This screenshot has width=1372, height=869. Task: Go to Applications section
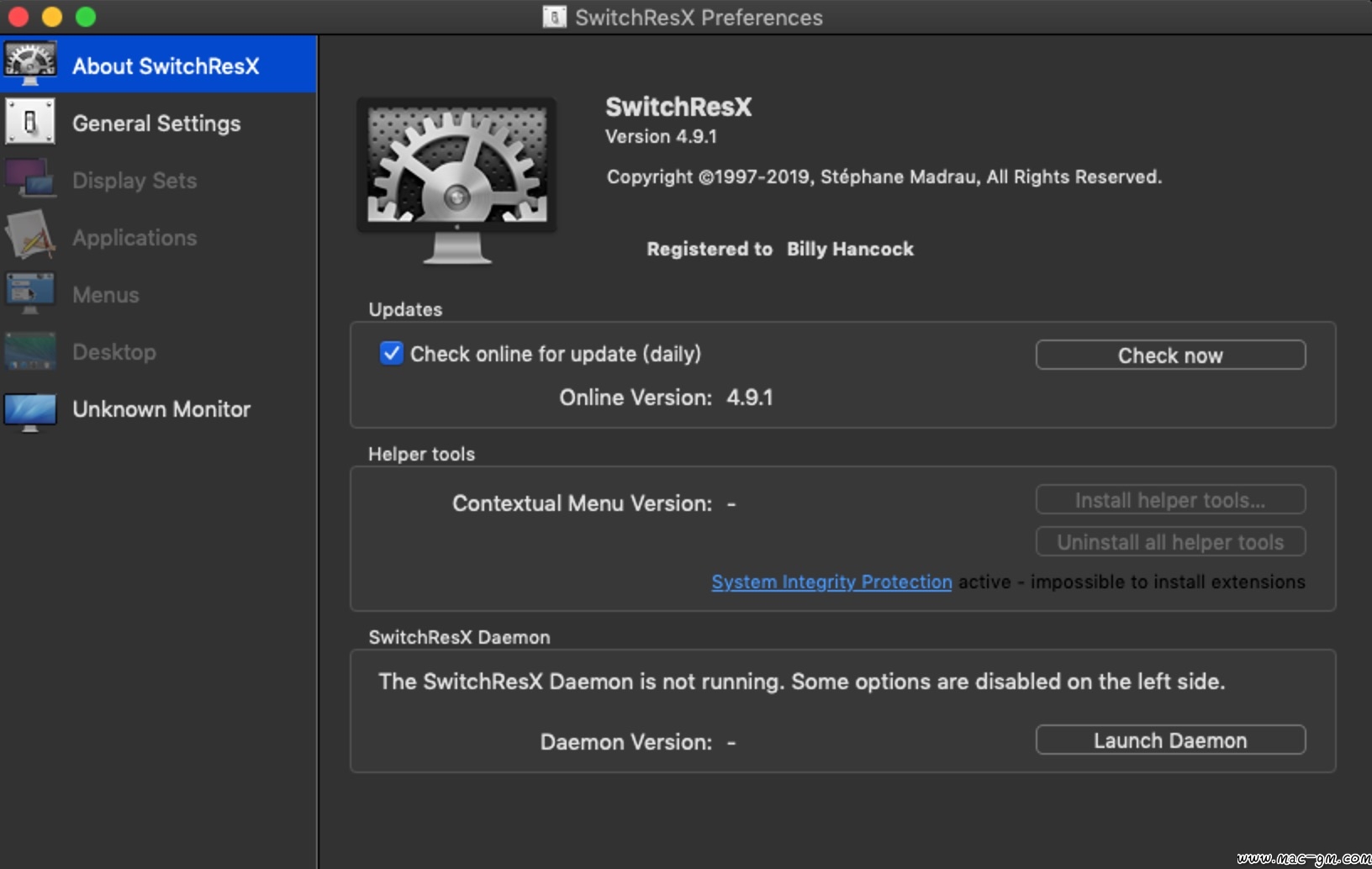coord(158,237)
